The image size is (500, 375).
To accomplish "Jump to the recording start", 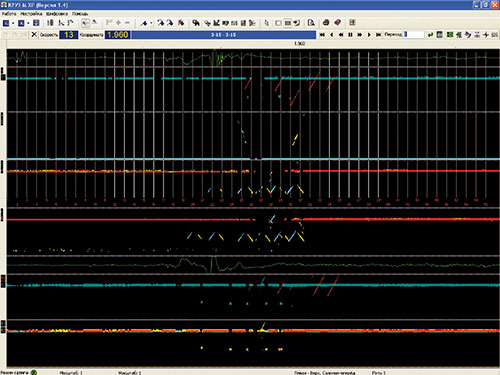I will [x=322, y=35].
